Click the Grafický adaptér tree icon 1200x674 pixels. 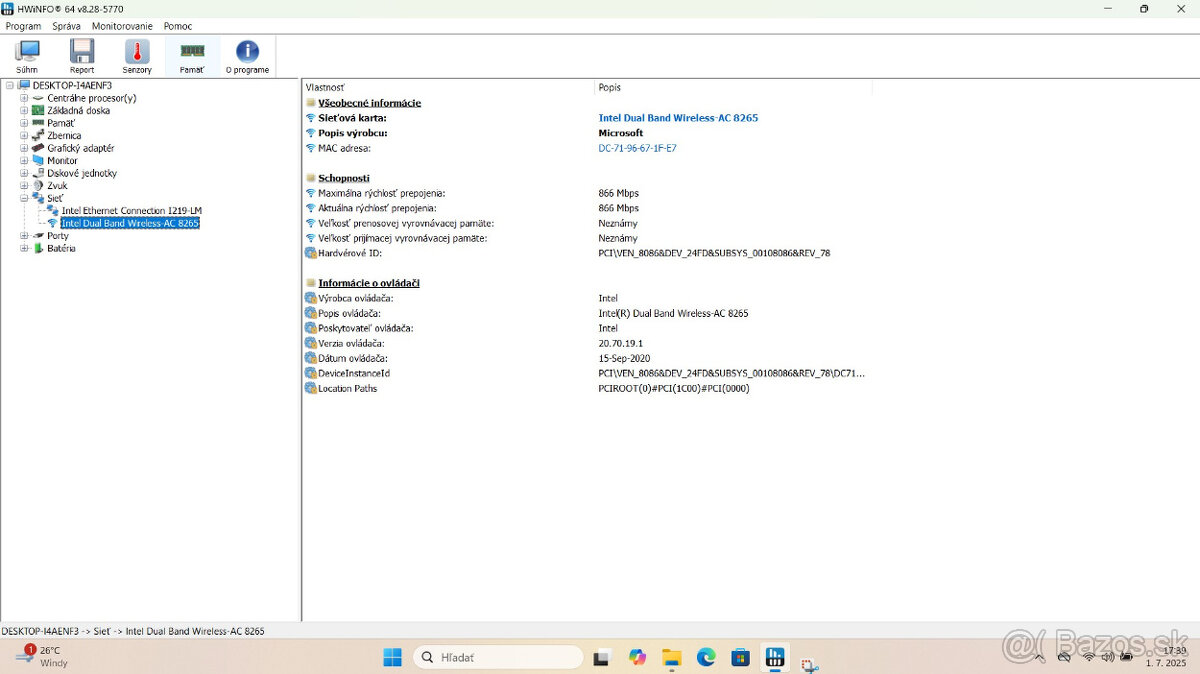coord(40,147)
